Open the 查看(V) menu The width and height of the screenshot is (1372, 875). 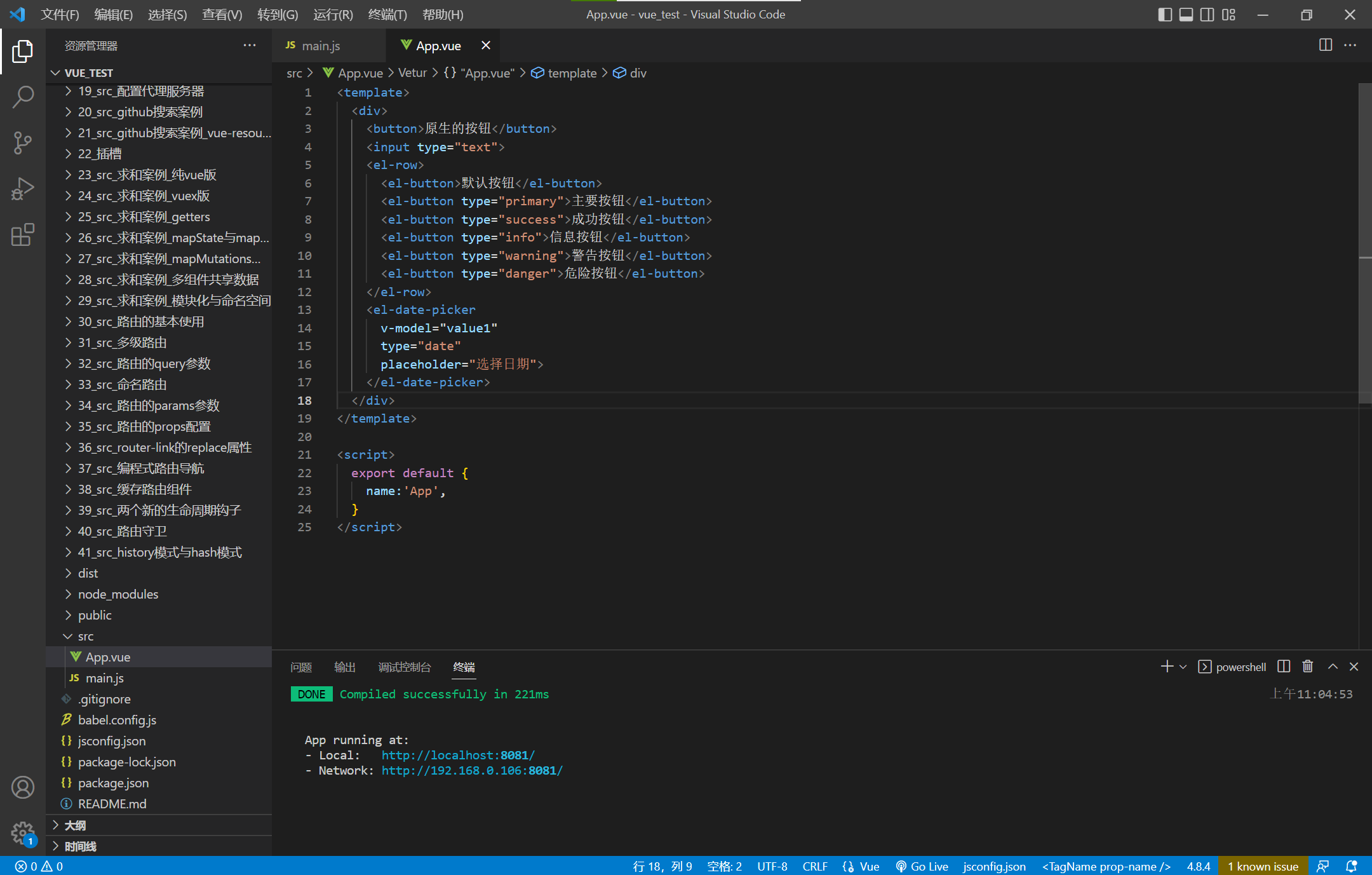[222, 14]
